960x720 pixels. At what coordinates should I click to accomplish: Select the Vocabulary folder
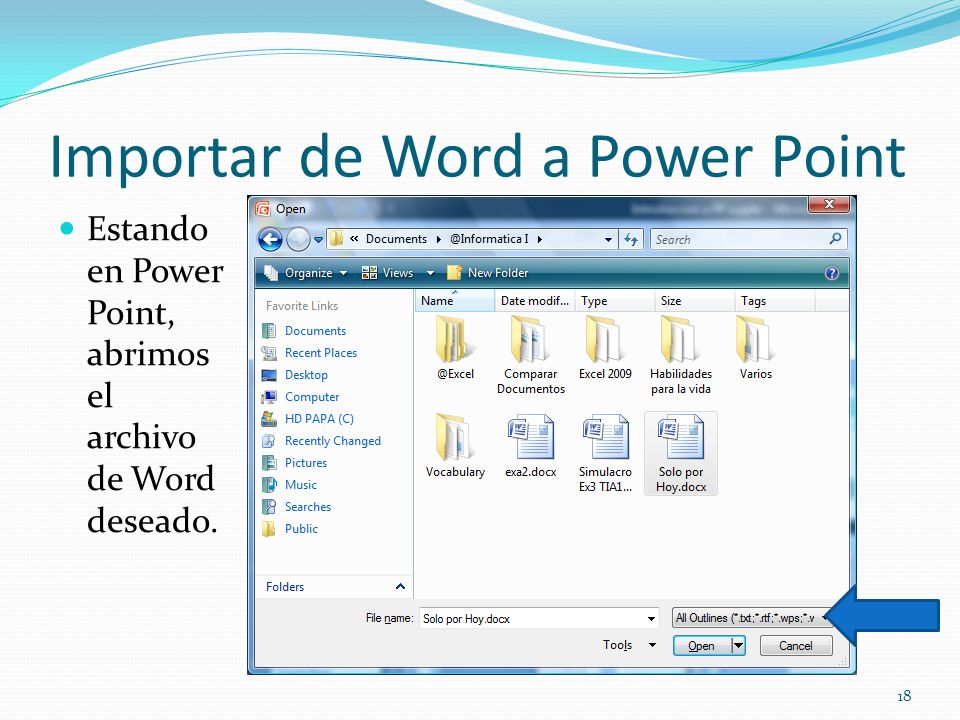(x=455, y=446)
